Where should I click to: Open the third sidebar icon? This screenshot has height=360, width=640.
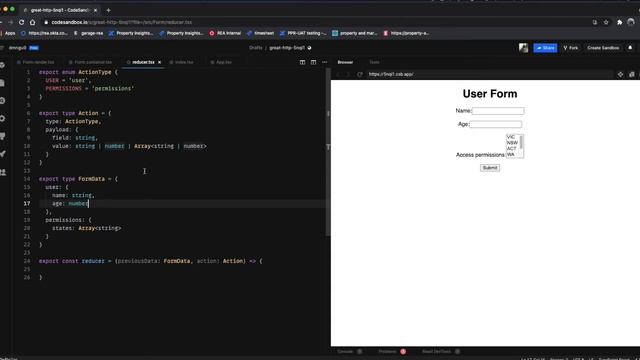tap(3, 100)
